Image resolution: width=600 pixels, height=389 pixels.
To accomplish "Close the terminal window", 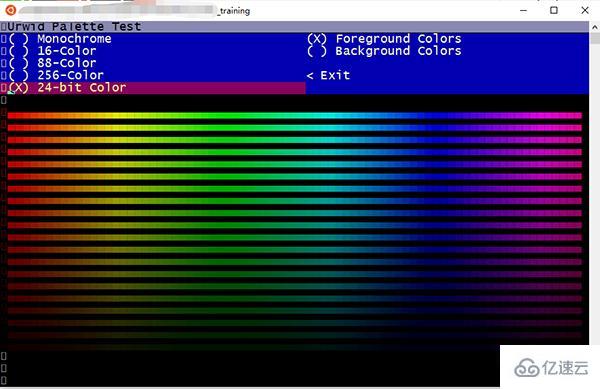I will [x=585, y=10].
